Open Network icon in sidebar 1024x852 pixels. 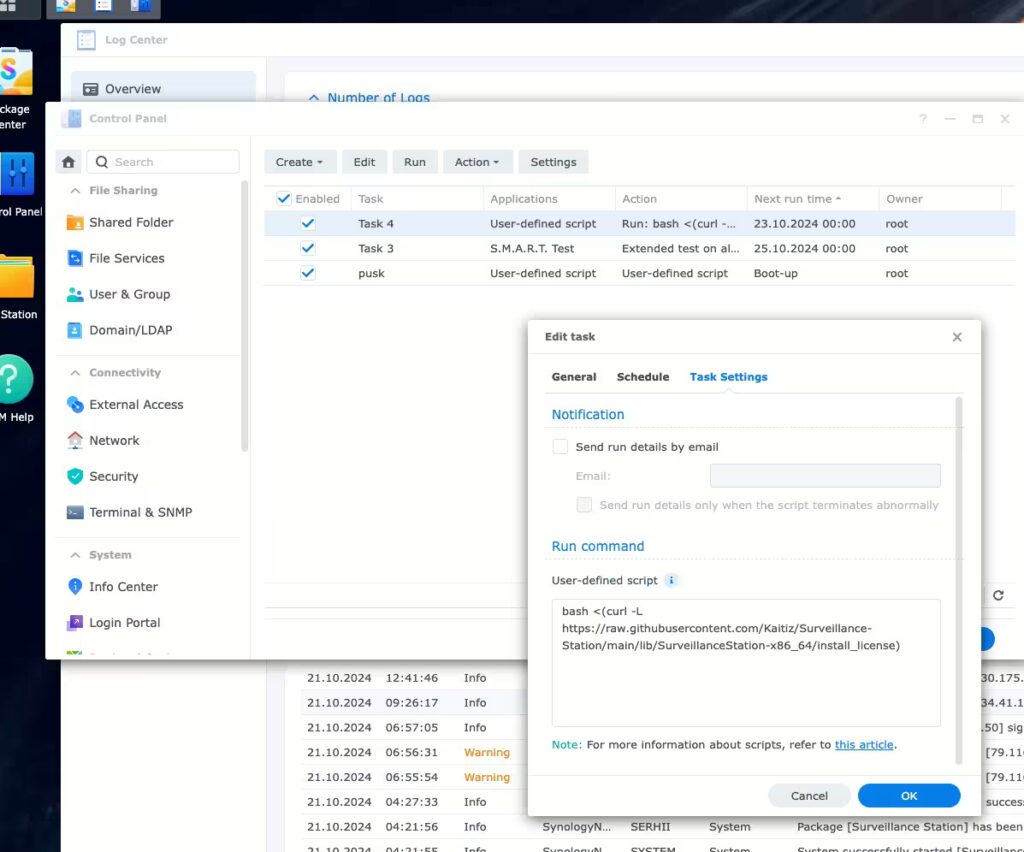(75, 441)
